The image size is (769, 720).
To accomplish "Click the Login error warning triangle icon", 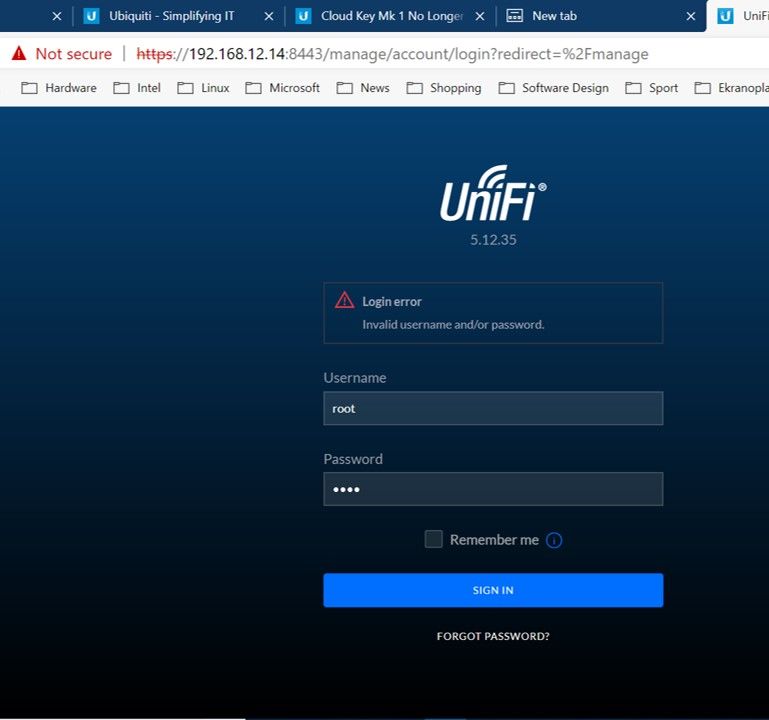I will click(x=344, y=300).
